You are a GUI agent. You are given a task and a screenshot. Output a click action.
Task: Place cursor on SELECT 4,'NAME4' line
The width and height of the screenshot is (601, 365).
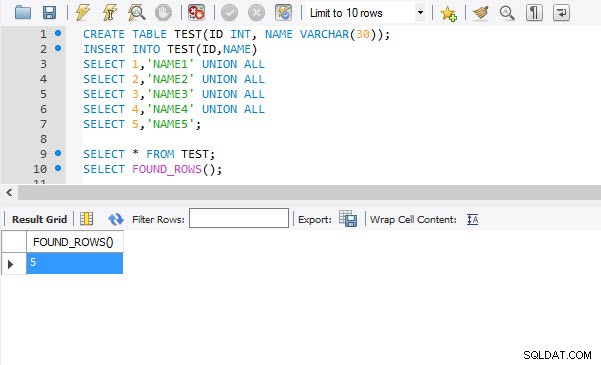(x=174, y=109)
